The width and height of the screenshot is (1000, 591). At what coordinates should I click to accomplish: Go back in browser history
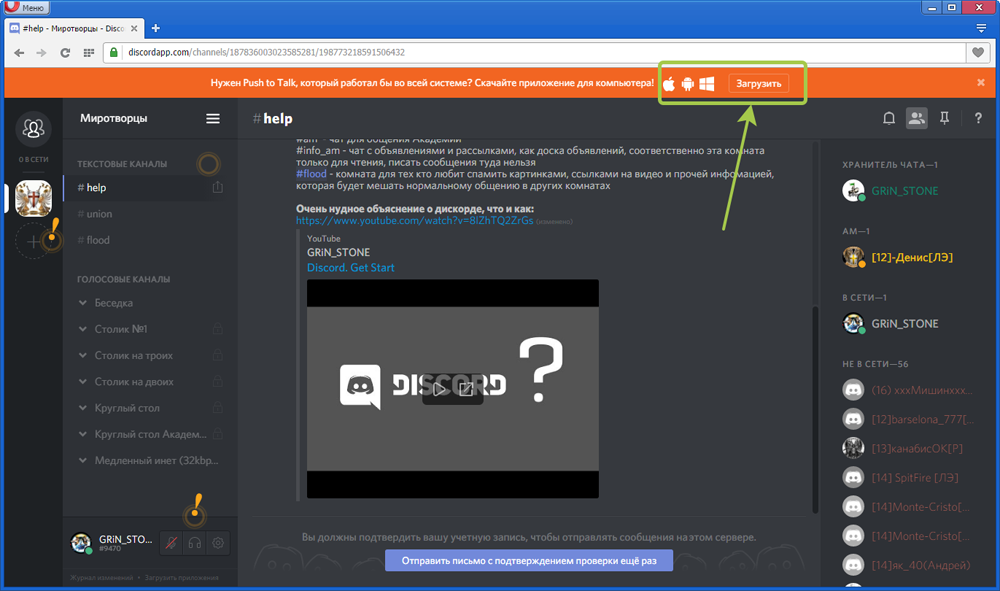pos(19,52)
